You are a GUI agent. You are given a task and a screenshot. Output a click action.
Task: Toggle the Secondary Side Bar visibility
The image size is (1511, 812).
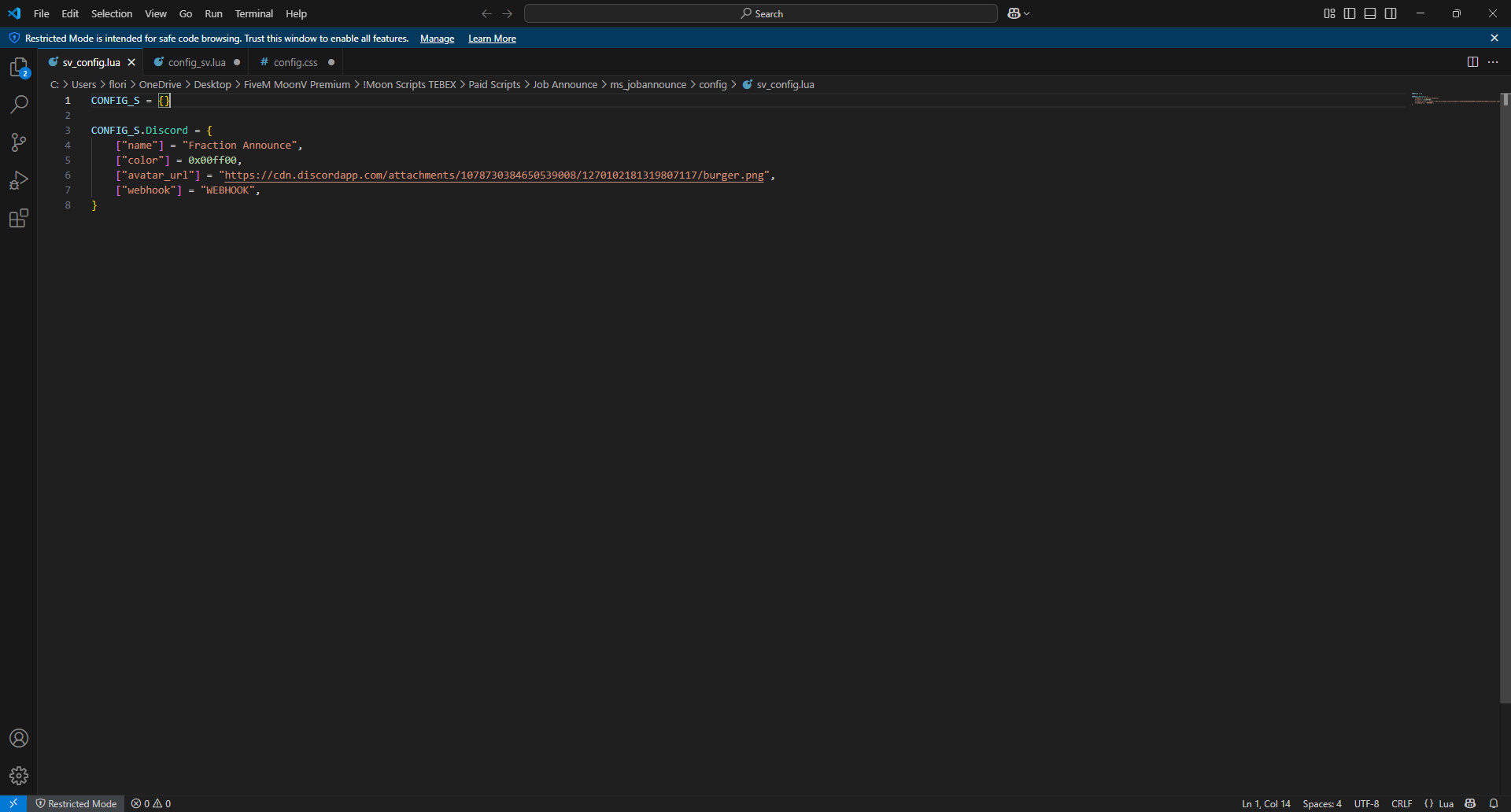pyautogui.click(x=1391, y=13)
